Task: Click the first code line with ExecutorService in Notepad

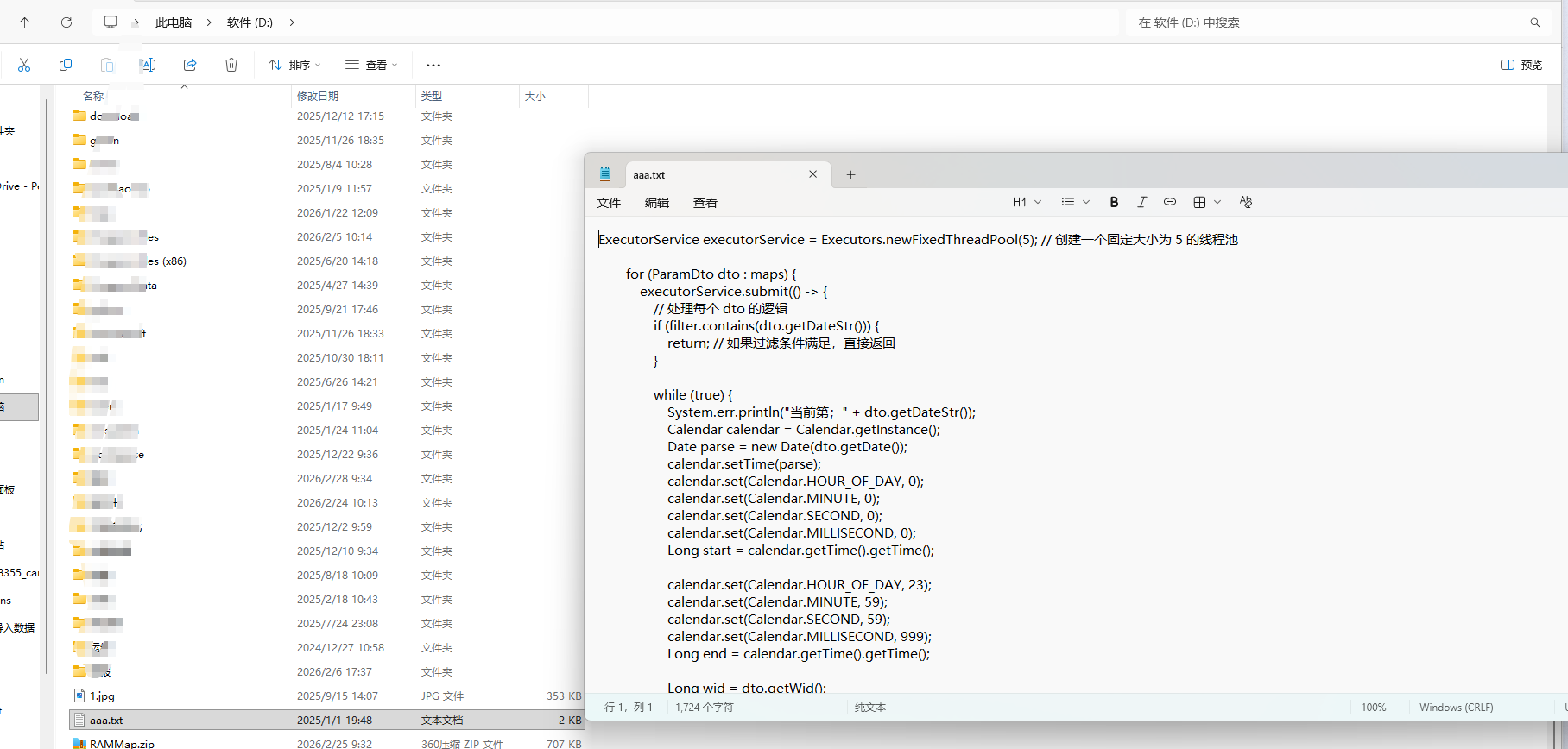Action: tap(918, 240)
